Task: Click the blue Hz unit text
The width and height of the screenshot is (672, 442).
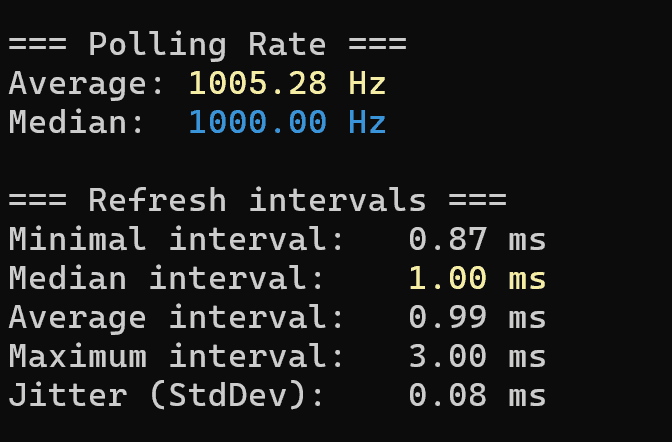Action: click(367, 122)
